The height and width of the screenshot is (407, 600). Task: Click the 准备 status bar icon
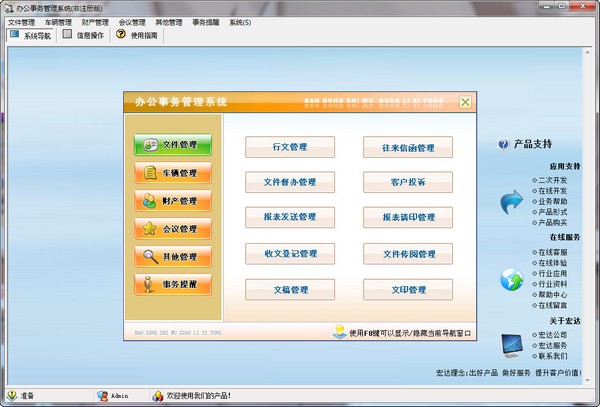pyautogui.click(x=12, y=396)
